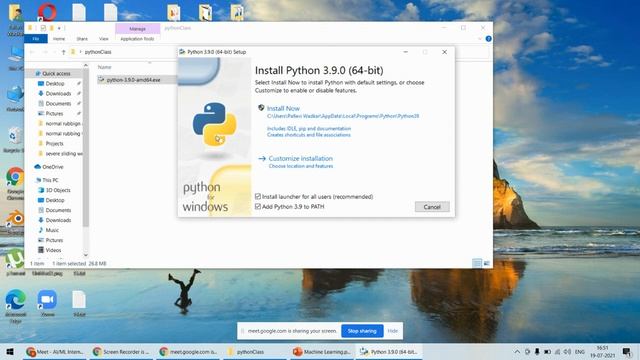Click Stop sharing button
This screenshot has height=360, width=640.
coord(362,331)
